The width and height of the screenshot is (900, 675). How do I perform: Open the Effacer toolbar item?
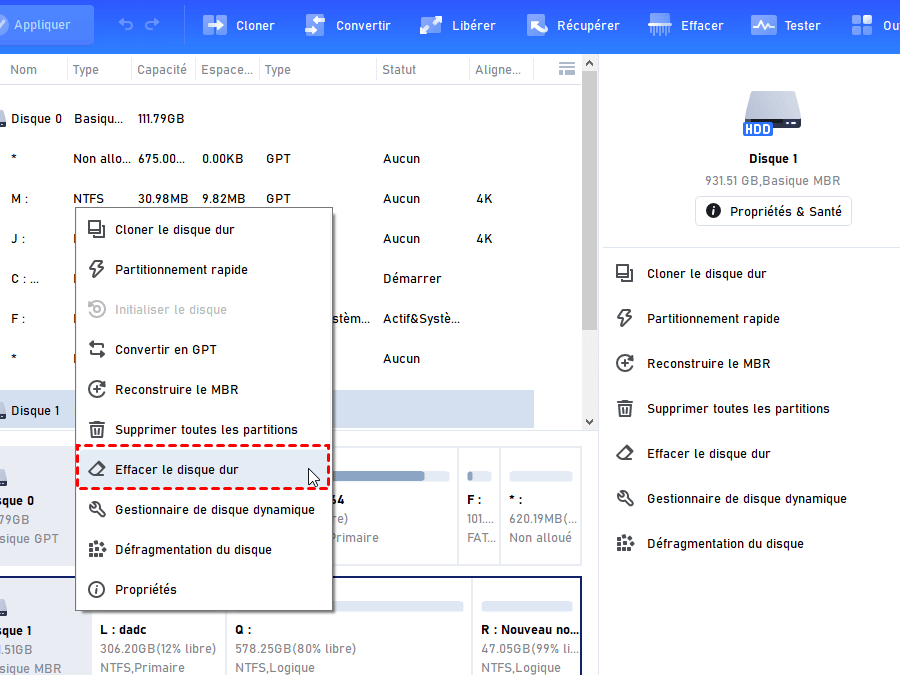coord(685,25)
